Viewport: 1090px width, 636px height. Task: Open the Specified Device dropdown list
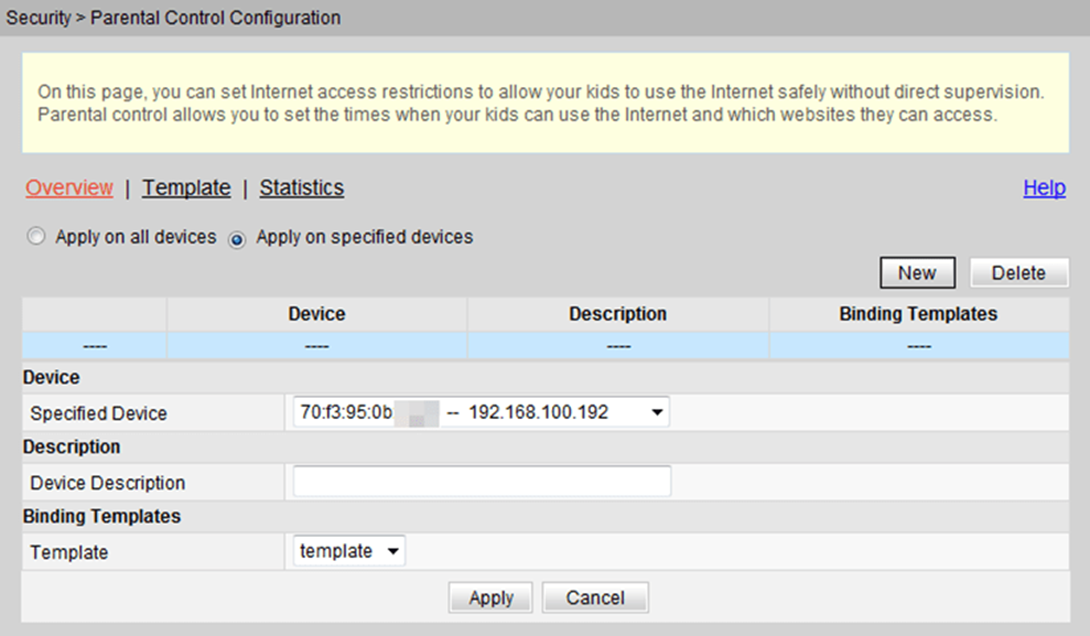[481, 412]
